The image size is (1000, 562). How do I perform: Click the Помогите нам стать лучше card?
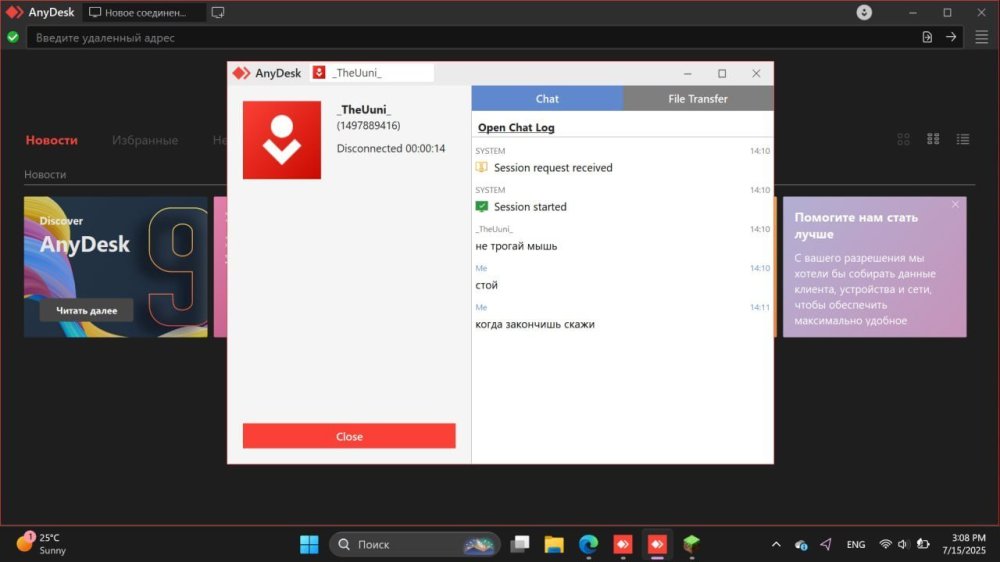[874, 267]
